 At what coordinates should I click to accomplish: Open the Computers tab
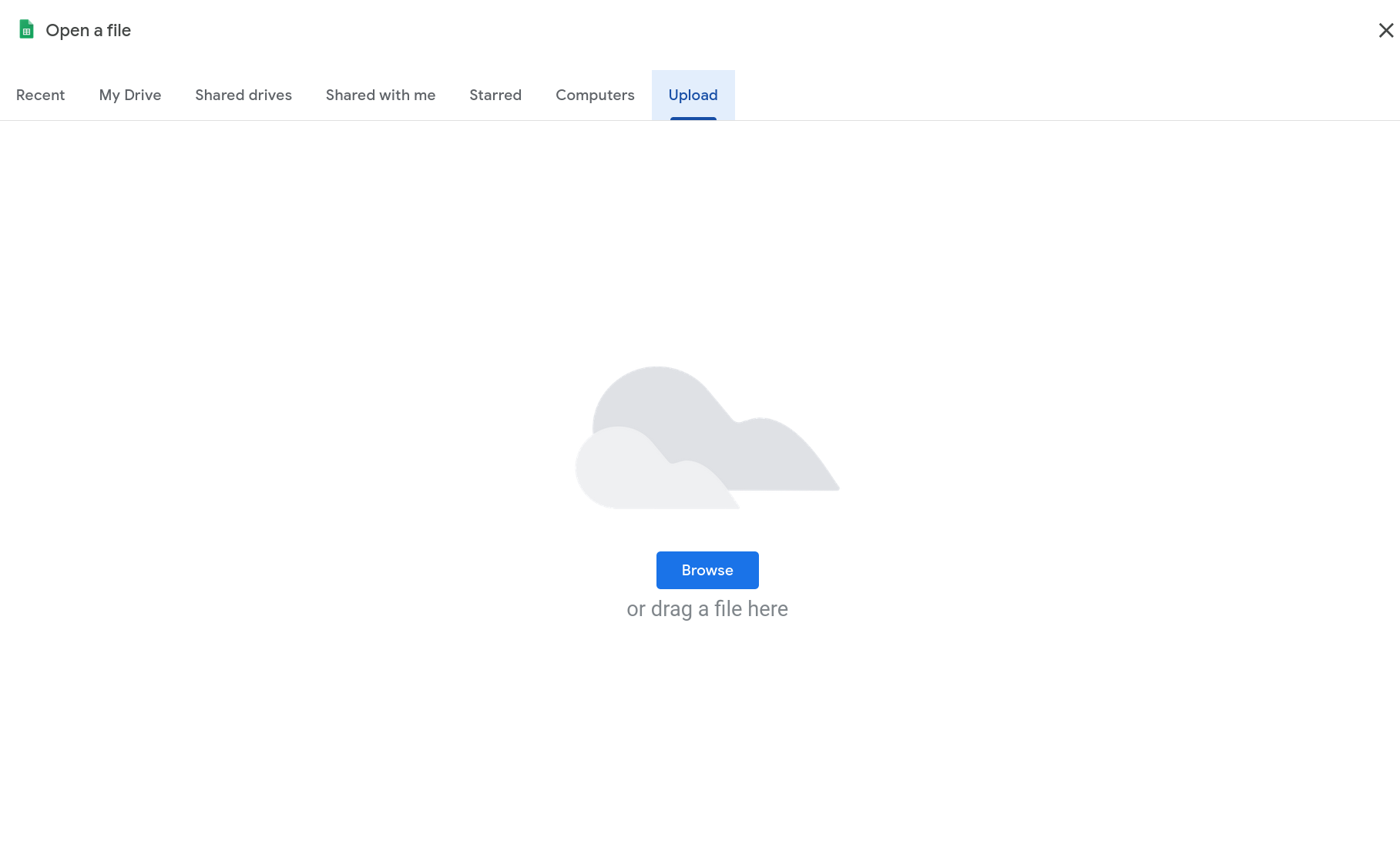click(x=594, y=95)
